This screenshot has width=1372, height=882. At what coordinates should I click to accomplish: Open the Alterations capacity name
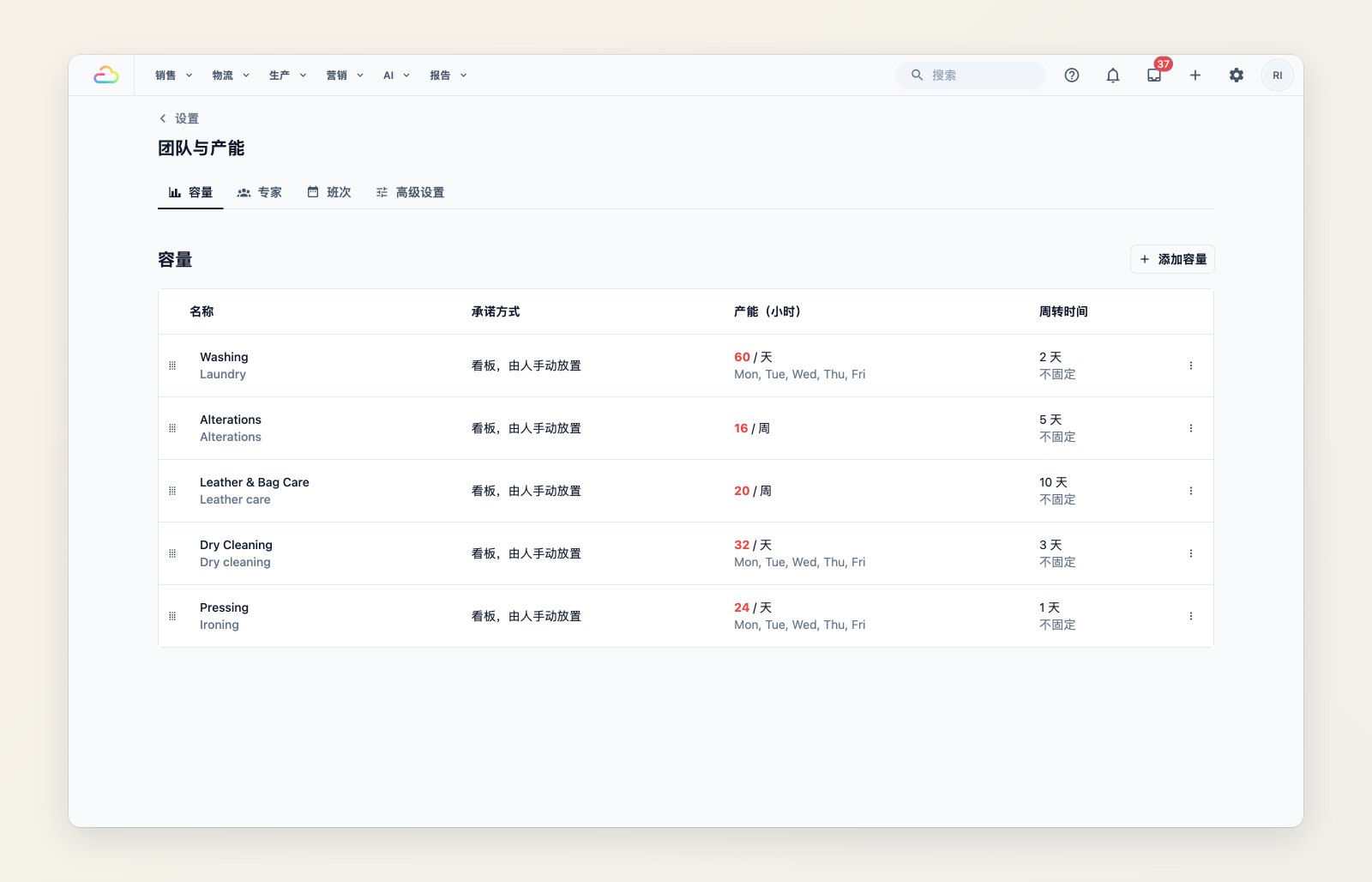tap(231, 420)
